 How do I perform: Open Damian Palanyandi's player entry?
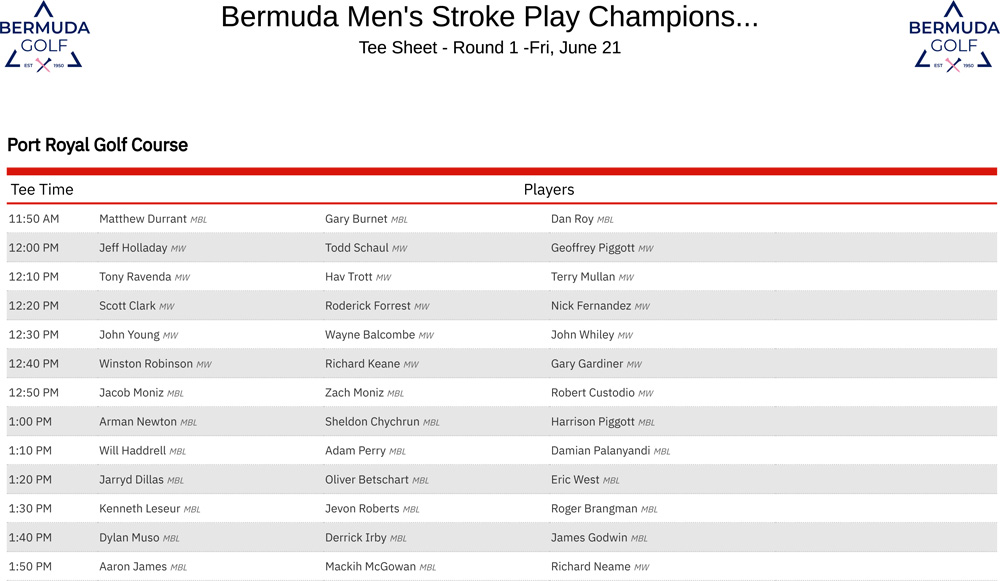(x=600, y=451)
